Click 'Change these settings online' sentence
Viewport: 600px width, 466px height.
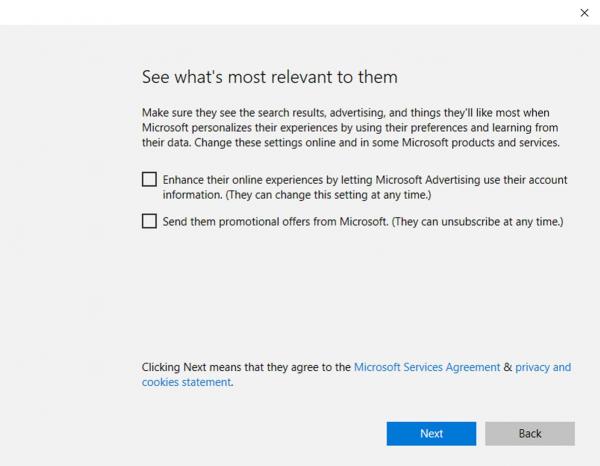(x=290, y=143)
